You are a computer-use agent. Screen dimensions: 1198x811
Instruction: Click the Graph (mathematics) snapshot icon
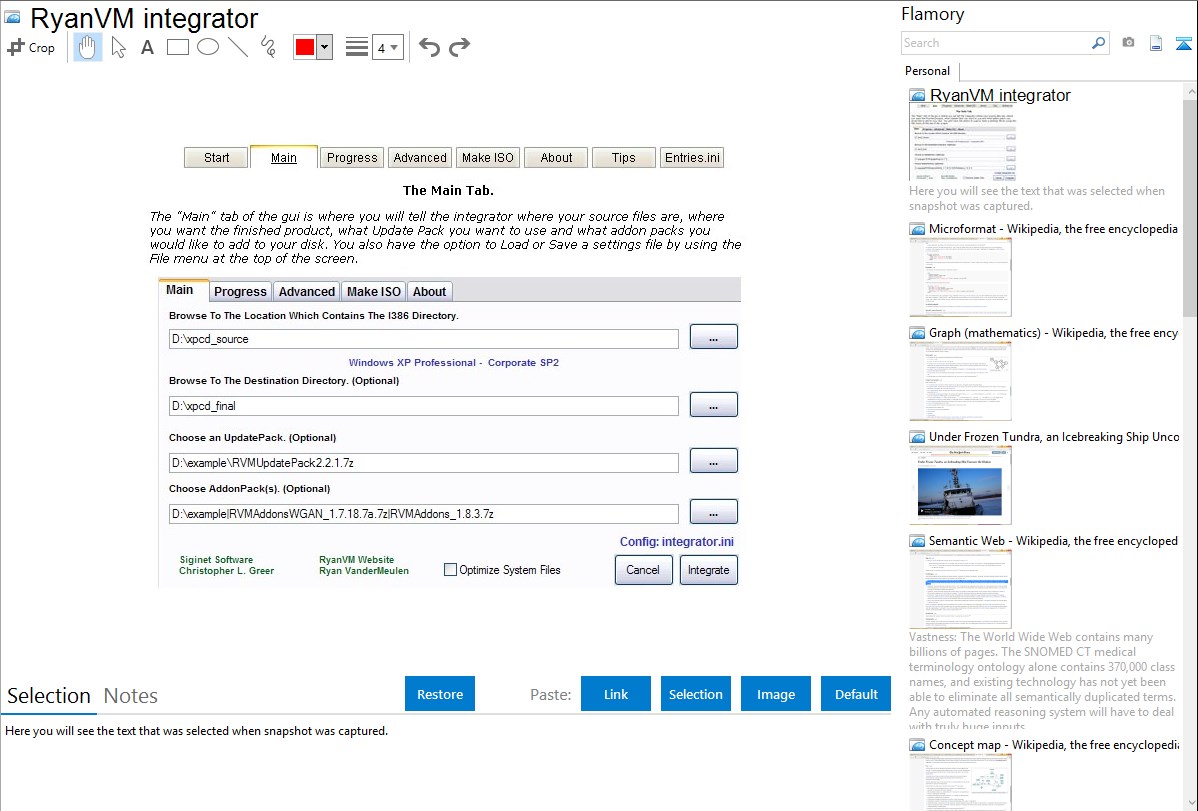[x=917, y=333]
